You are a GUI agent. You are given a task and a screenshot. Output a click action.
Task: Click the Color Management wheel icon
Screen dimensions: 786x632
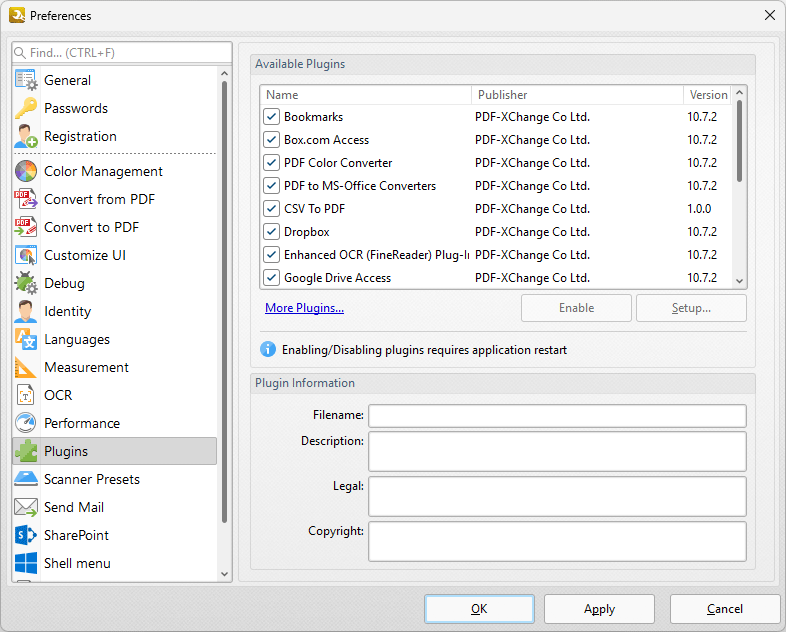coord(26,171)
